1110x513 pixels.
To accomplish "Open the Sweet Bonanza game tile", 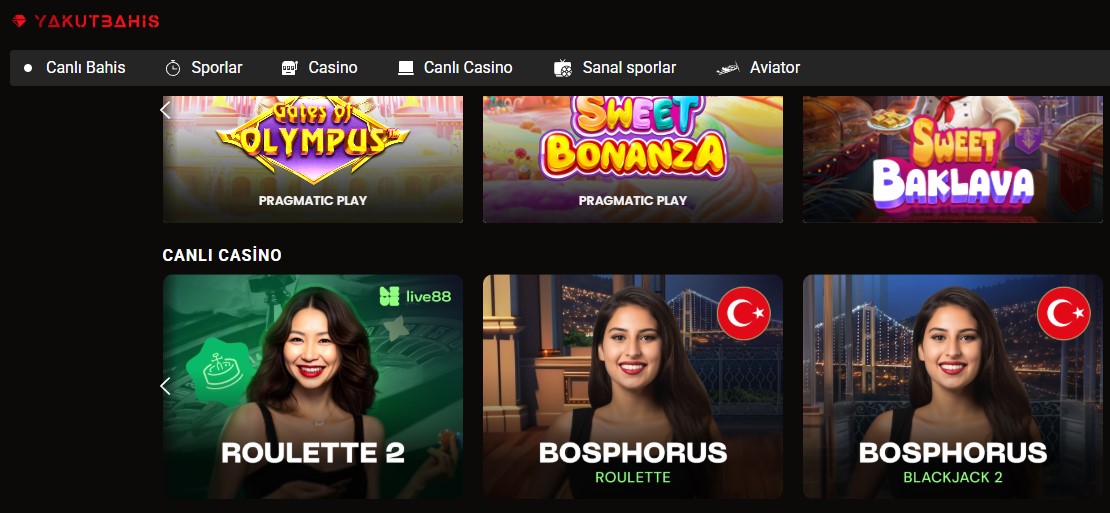I will pos(633,159).
